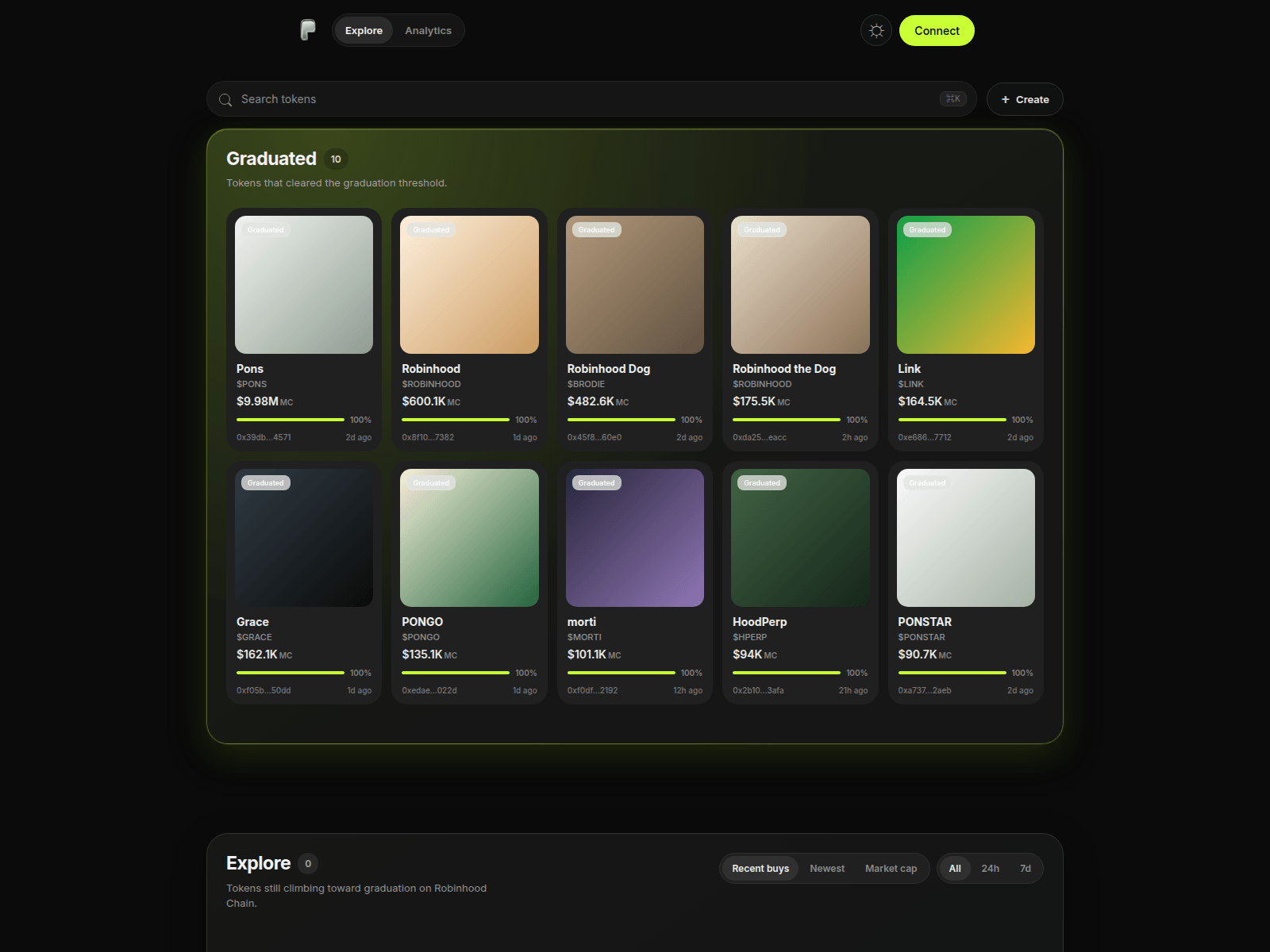1270x952 pixels.
Task: Click the Graduated badge on Pons card
Action: (265, 230)
